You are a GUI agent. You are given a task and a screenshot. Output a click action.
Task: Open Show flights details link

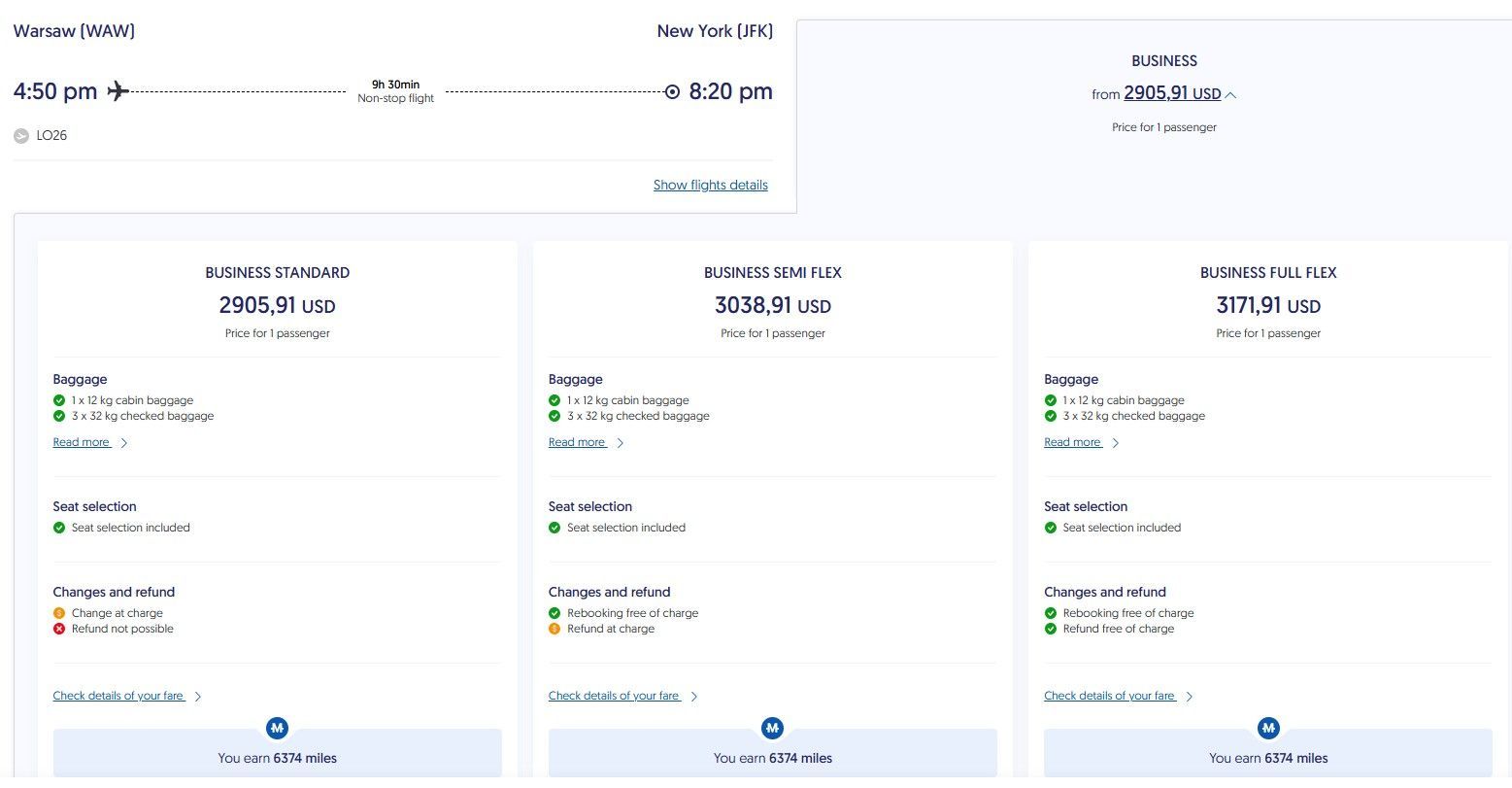click(x=711, y=185)
